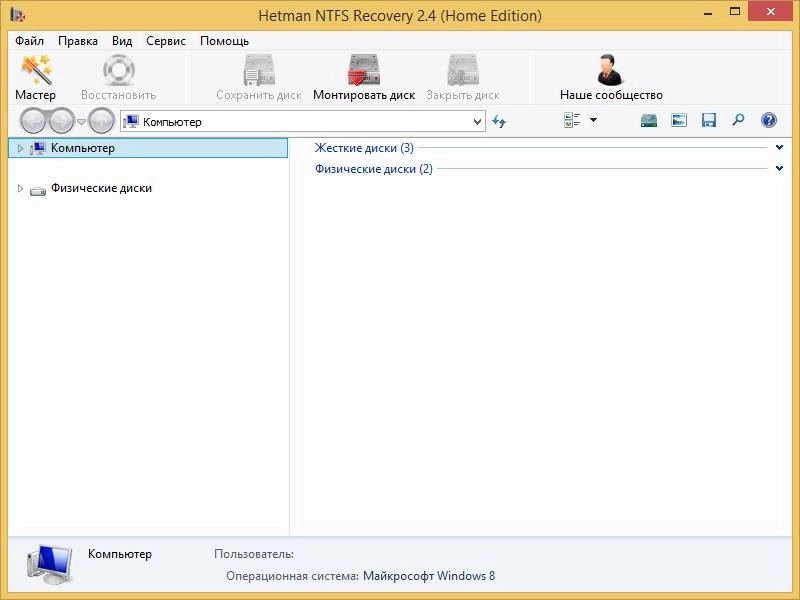Click the magnifier search icon
Screen dimensions: 800x600
(738, 120)
